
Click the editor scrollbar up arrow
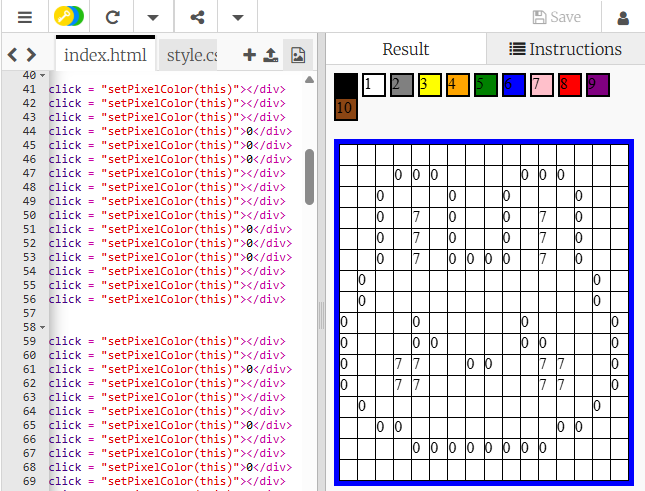pyautogui.click(x=309, y=80)
